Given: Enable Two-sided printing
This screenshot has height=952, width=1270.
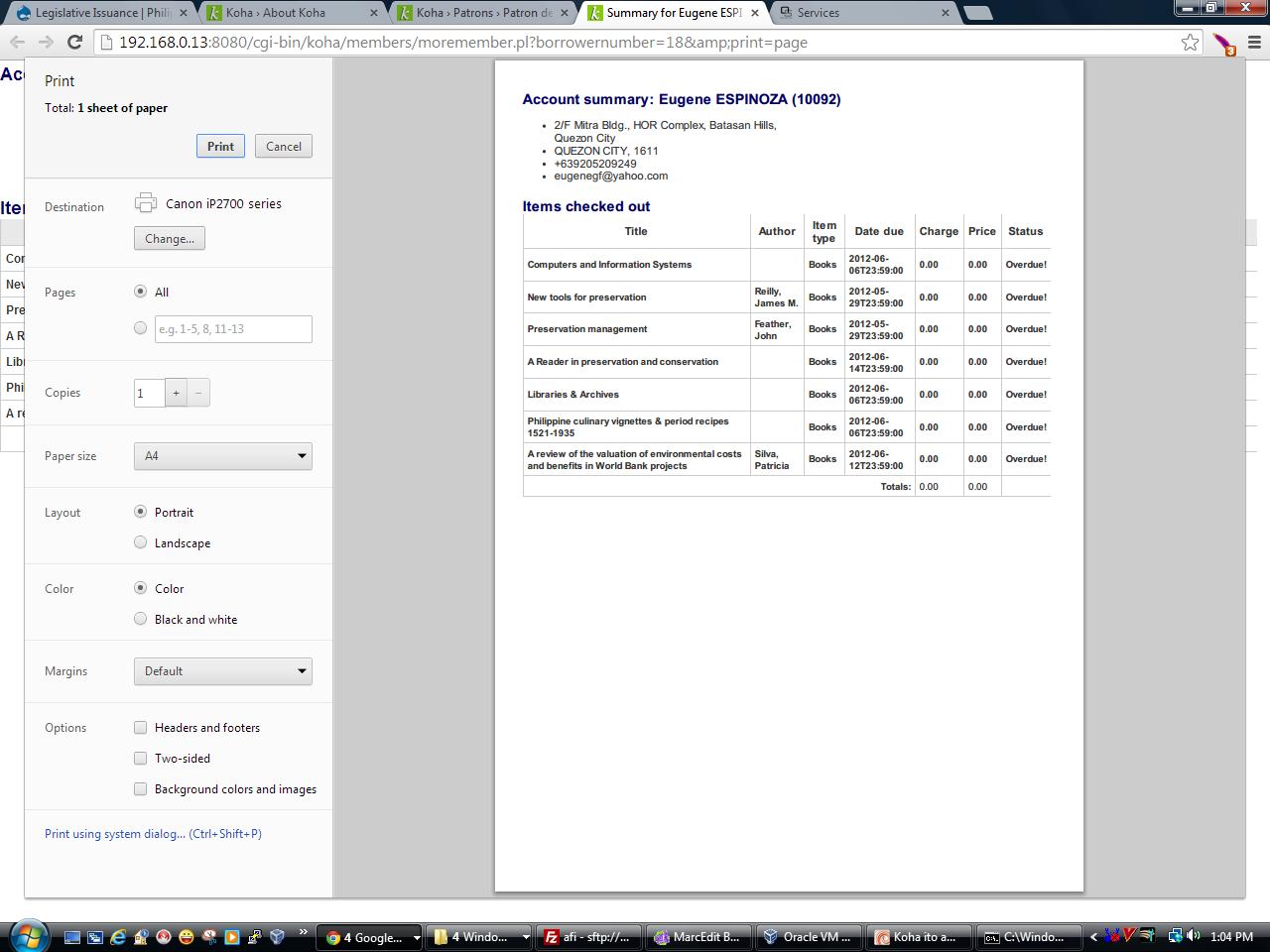Looking at the screenshot, I should coord(141,758).
